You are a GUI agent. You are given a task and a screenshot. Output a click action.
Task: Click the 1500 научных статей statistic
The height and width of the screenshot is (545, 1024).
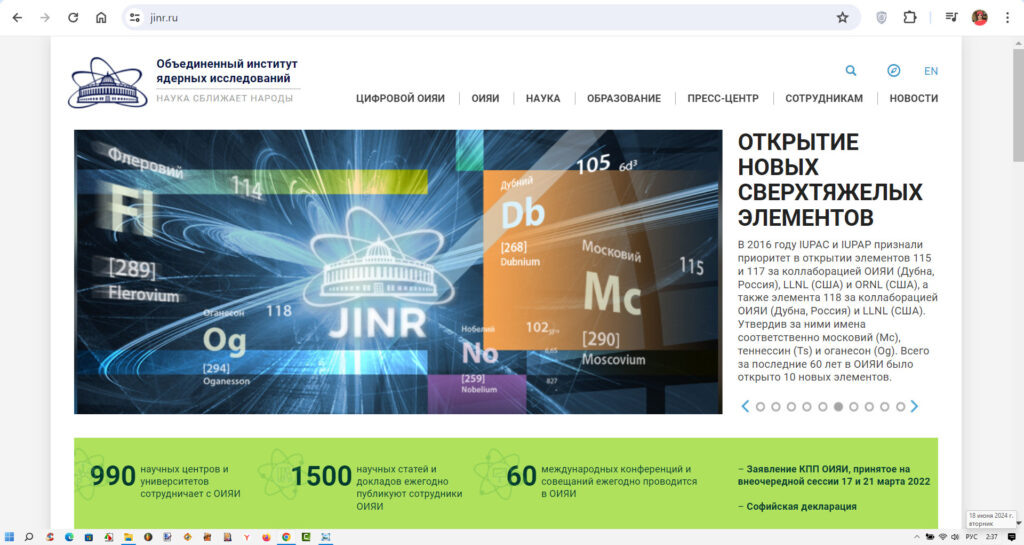(x=377, y=487)
